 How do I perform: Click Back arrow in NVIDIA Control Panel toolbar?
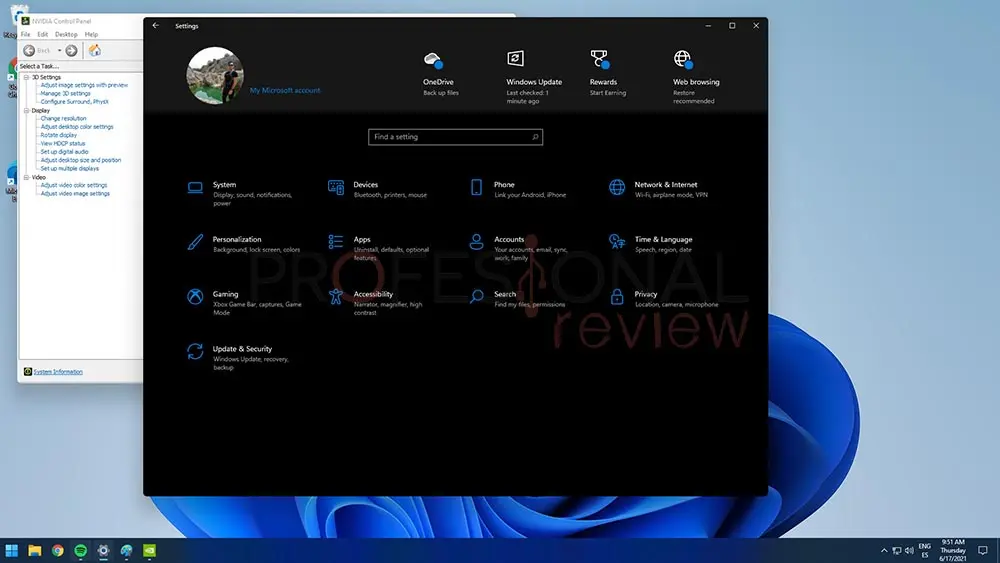29,50
